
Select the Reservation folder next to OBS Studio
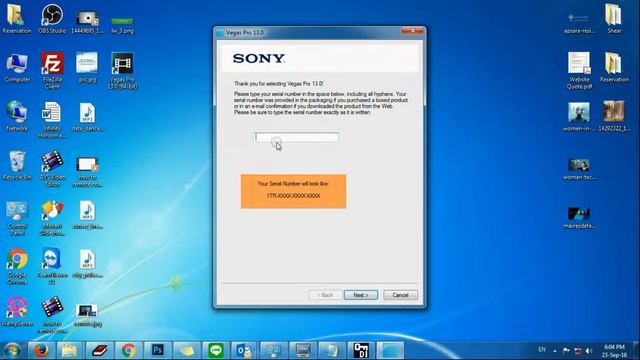(17, 18)
